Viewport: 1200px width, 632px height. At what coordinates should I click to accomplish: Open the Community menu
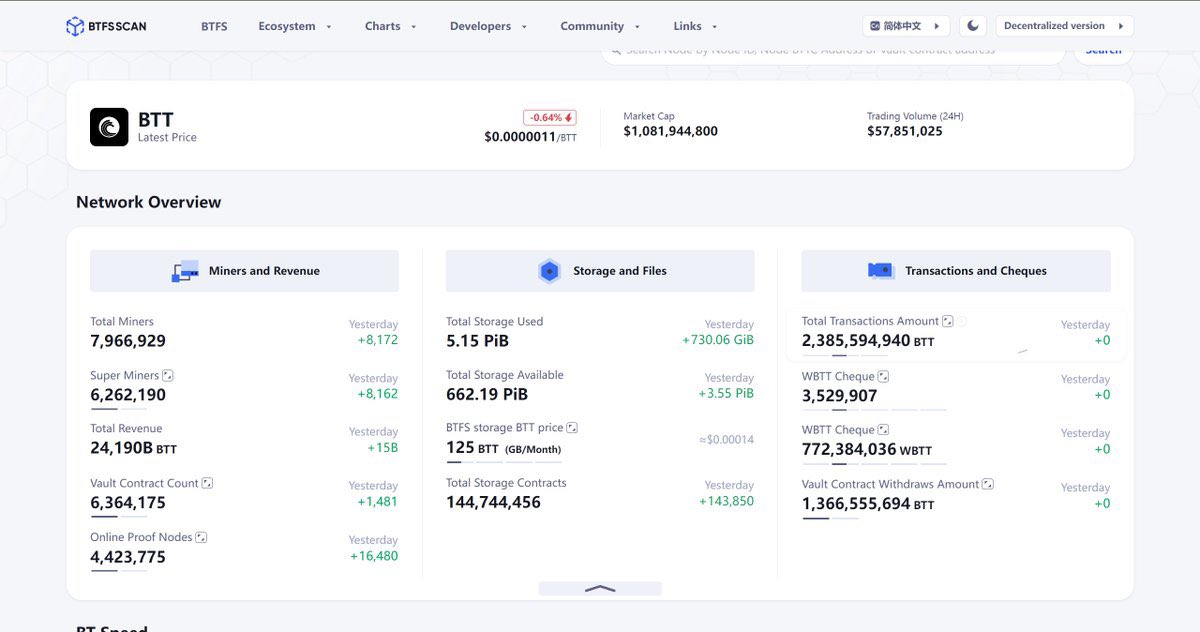point(594,26)
